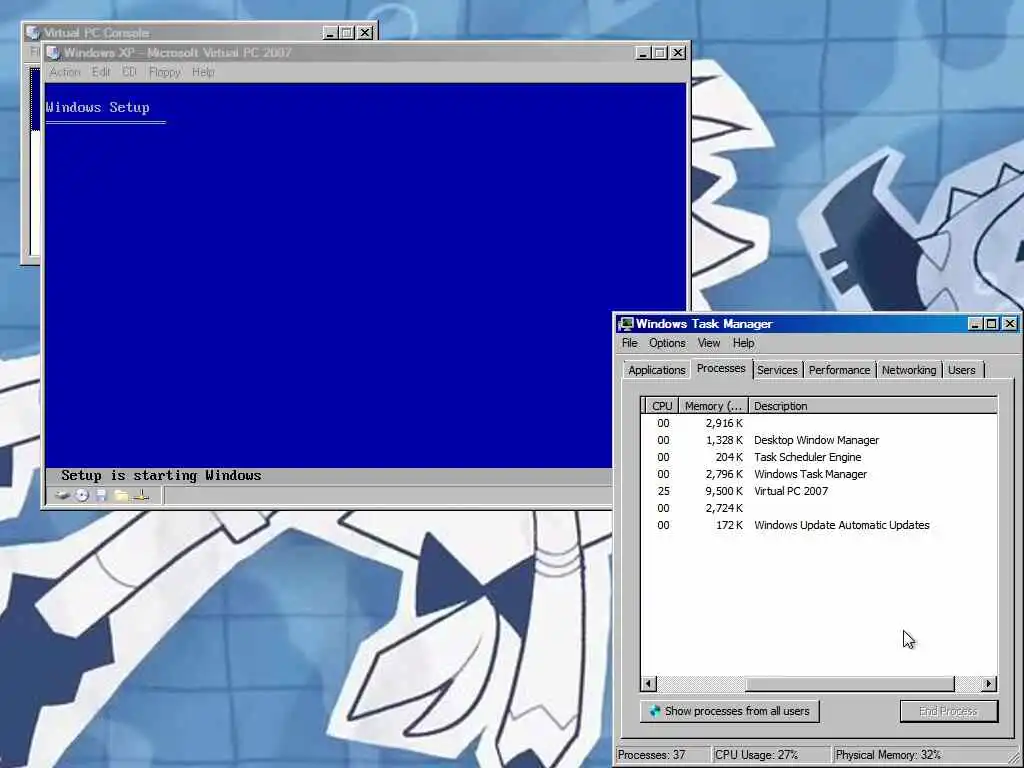The width and height of the screenshot is (1024, 768).
Task: Click the Windows Setup heading in the VM
Action: point(98,108)
